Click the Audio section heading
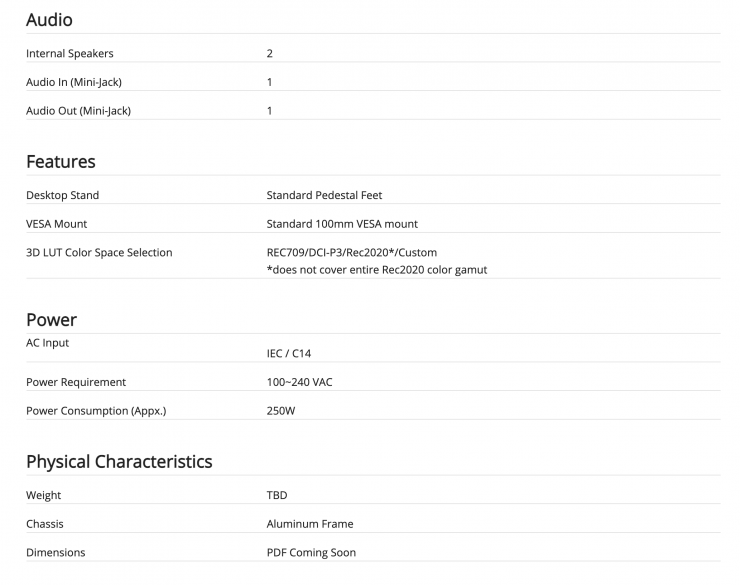 point(49,20)
